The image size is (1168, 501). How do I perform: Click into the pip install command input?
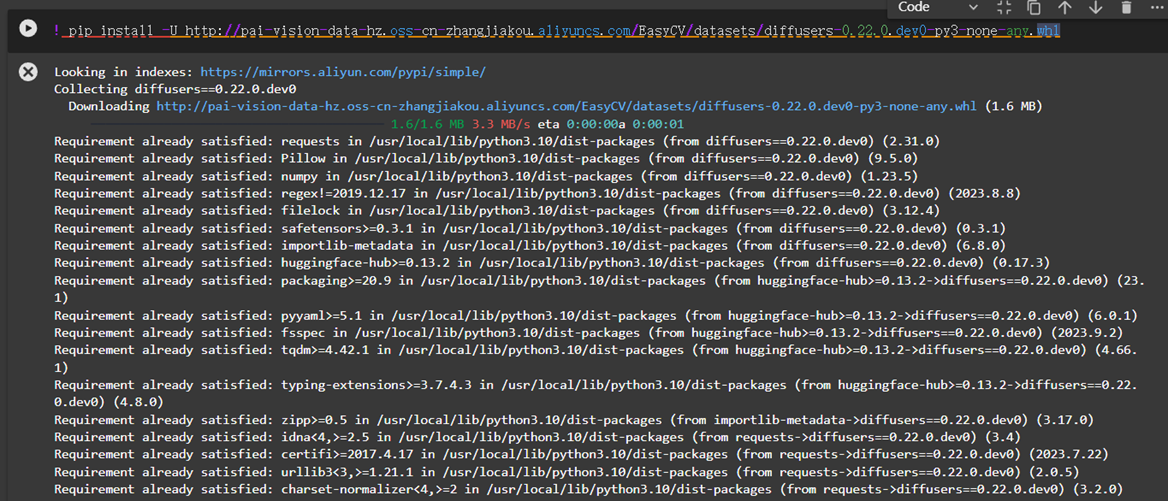point(556,31)
